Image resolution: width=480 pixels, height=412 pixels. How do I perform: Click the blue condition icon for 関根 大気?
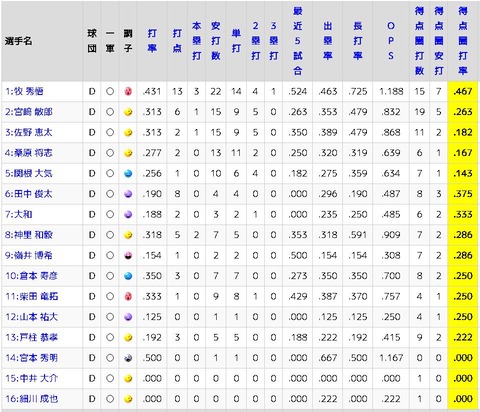click(x=128, y=174)
